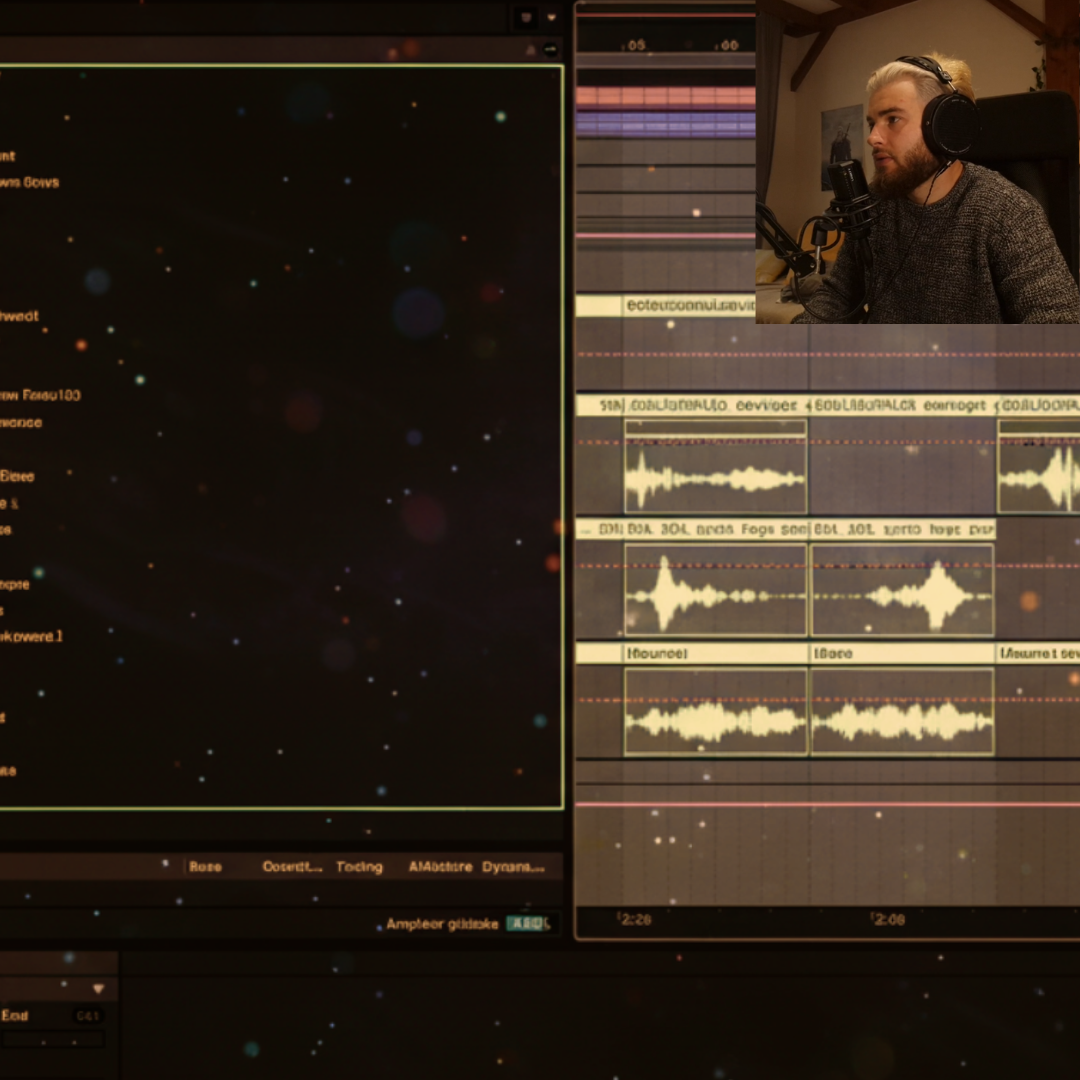Open the dropdown arrow in the top bar

[551, 18]
